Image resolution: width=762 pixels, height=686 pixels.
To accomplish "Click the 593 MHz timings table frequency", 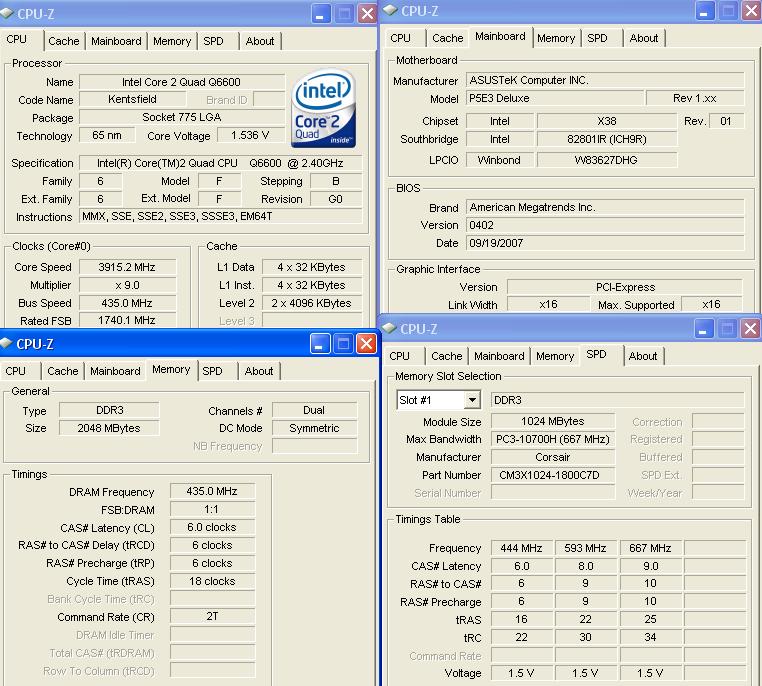I will [586, 549].
